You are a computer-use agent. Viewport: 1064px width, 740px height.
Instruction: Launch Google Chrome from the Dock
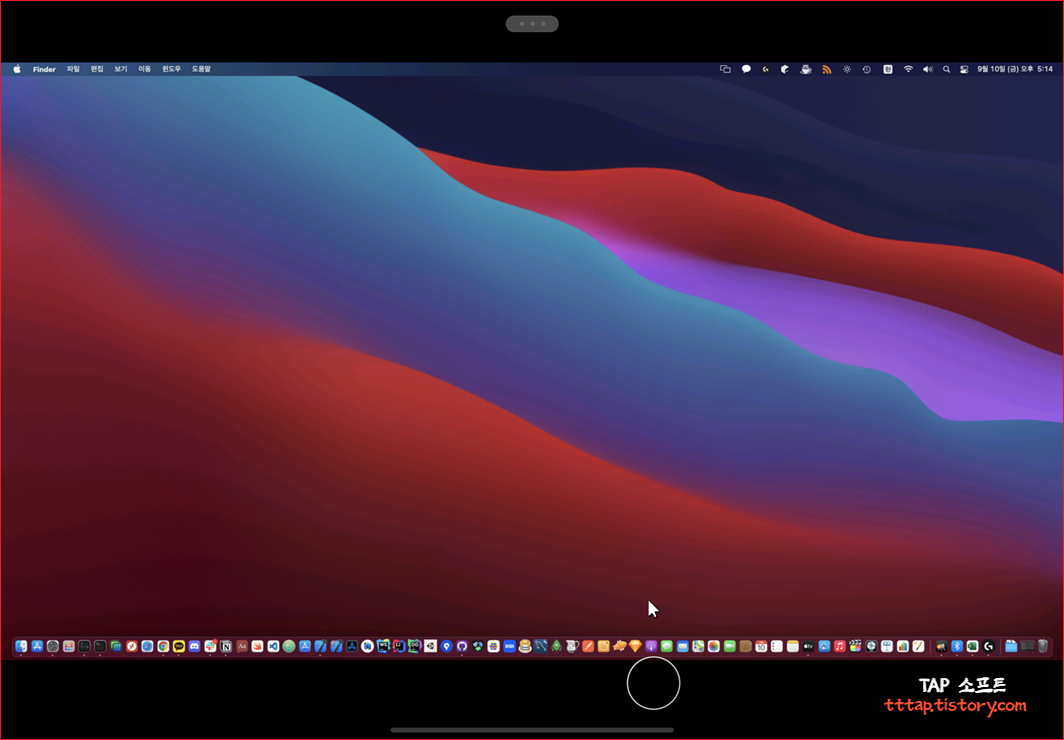pos(163,646)
